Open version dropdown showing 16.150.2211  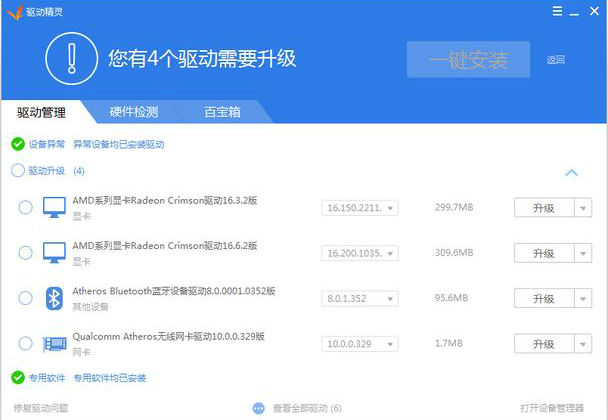(x=359, y=208)
